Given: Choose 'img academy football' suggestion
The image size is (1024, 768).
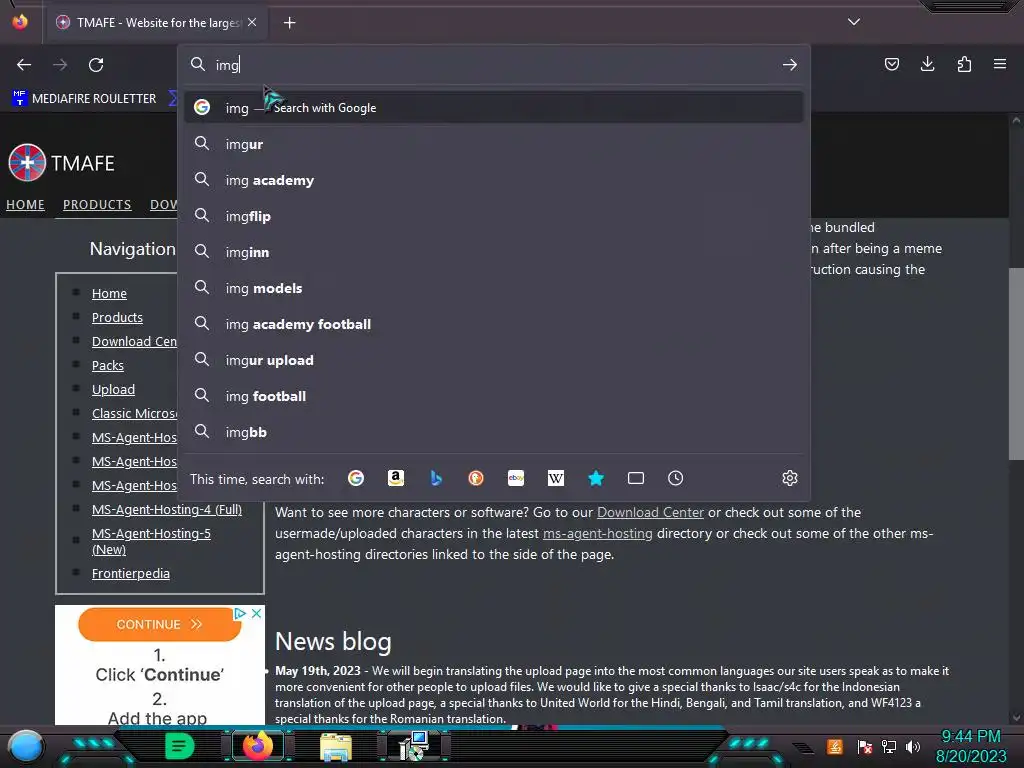Looking at the screenshot, I should [x=494, y=324].
